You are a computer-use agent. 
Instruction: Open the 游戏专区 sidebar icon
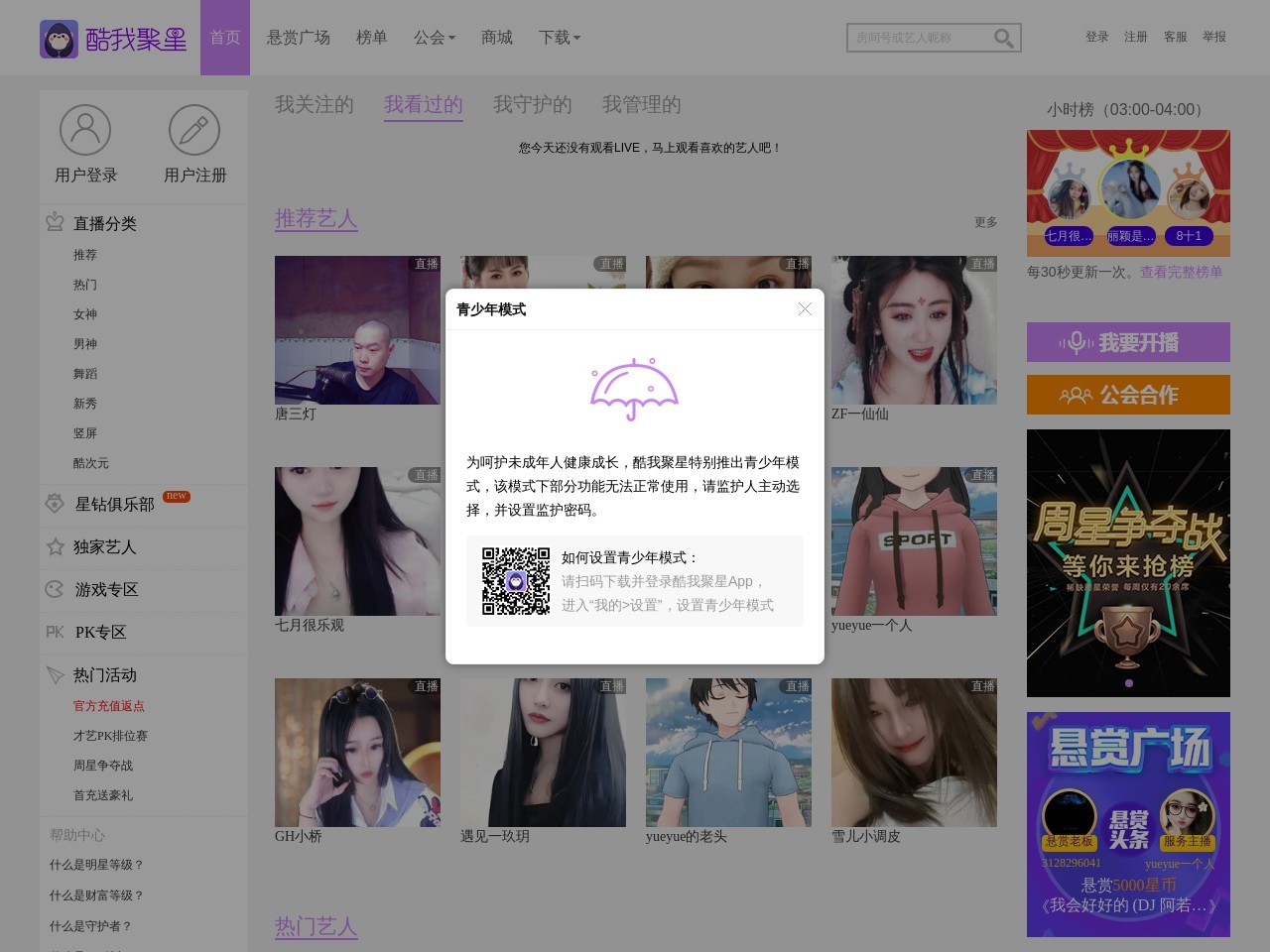[55, 589]
